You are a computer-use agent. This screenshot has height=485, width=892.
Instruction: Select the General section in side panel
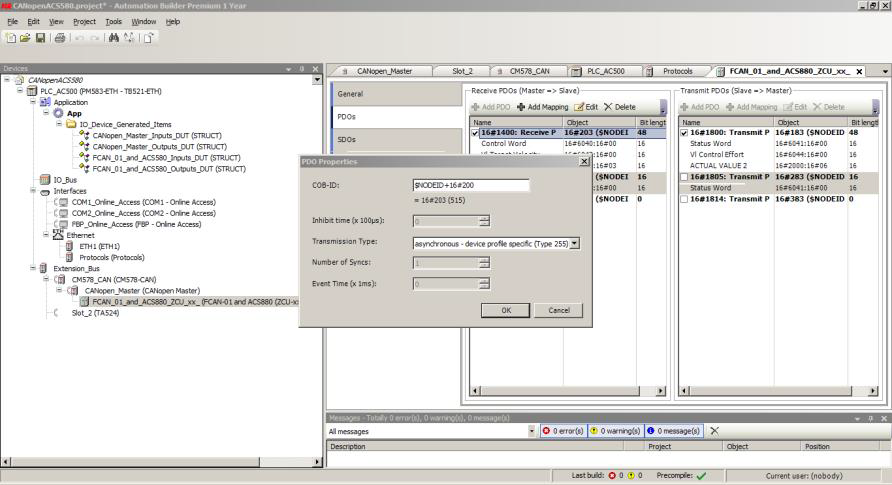tap(350, 93)
